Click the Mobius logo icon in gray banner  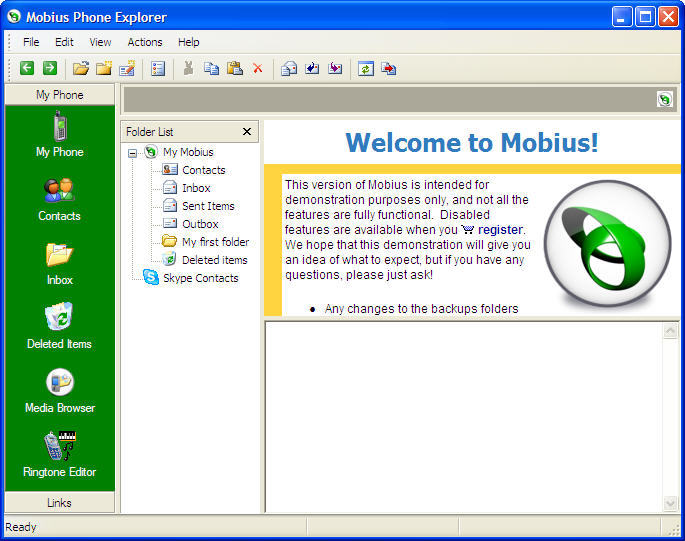pyautogui.click(x=664, y=99)
